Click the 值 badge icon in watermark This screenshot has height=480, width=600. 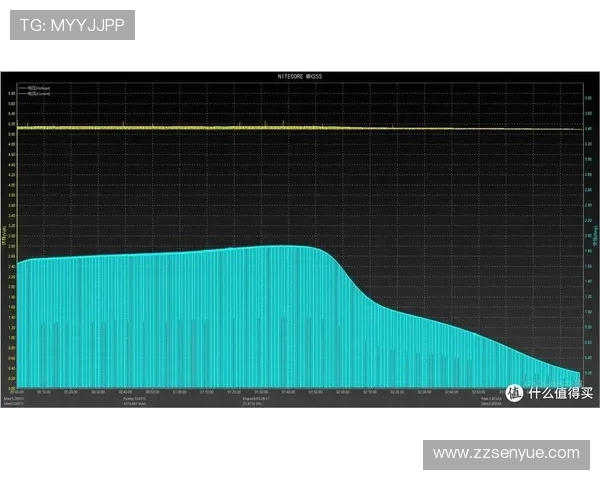(516, 393)
